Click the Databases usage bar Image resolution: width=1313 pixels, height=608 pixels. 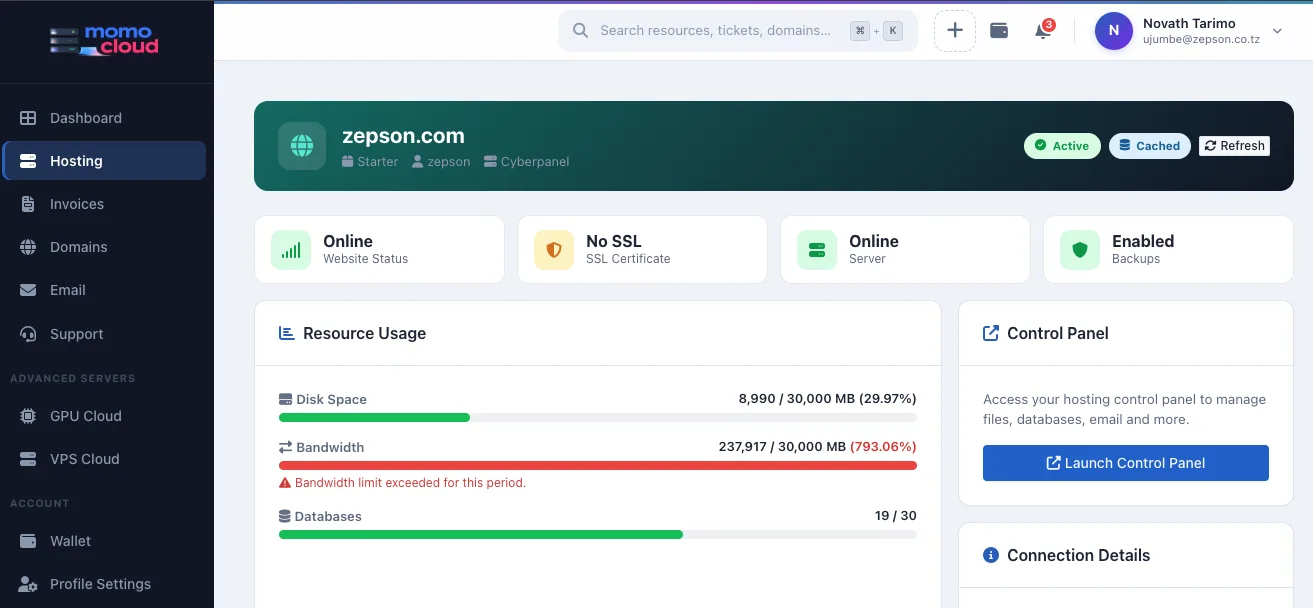598,535
